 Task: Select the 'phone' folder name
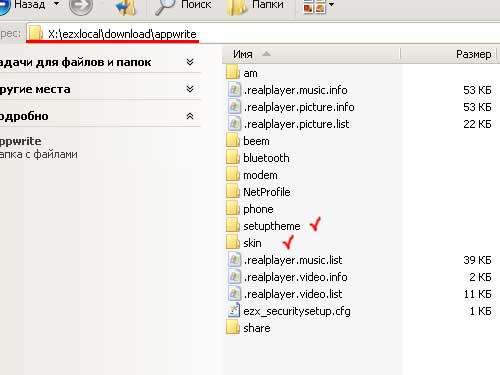258,209
